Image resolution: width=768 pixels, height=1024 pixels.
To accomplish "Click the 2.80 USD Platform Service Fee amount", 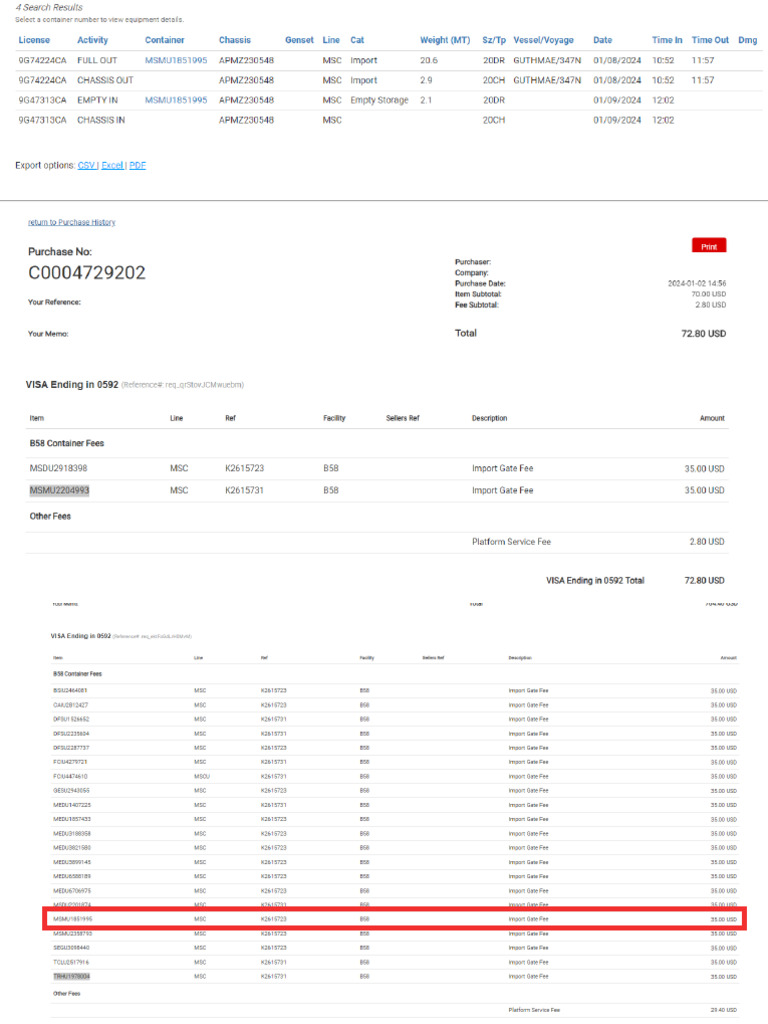I will [707, 541].
